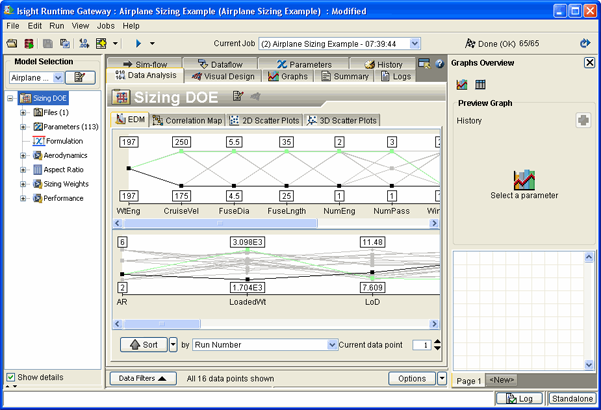Click the lower EDM horizontal scrollbar thumb

[162, 324]
